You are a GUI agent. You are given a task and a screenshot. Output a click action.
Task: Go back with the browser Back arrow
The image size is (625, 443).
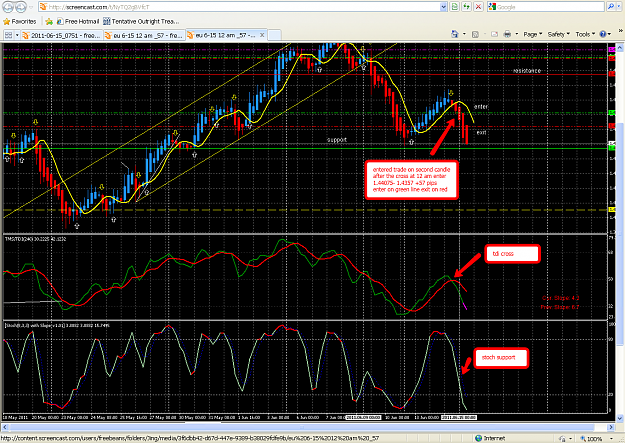point(8,7)
